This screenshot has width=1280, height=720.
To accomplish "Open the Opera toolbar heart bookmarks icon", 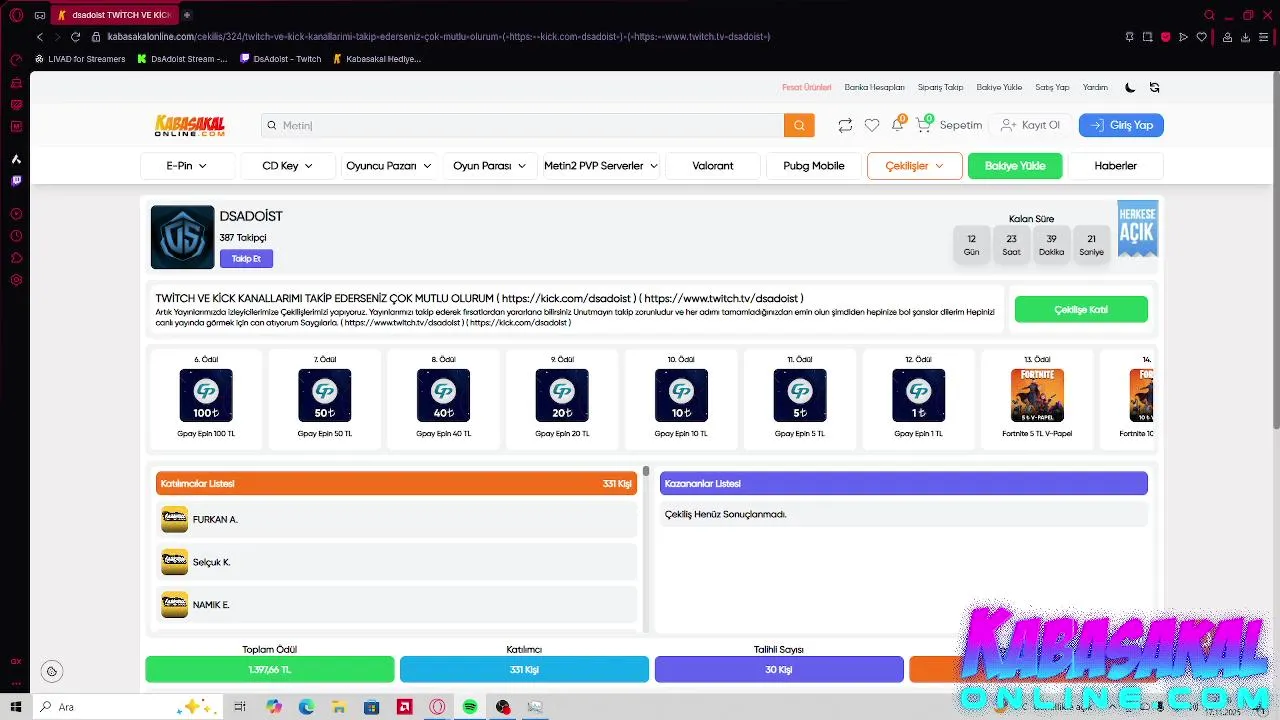I will [1202, 37].
